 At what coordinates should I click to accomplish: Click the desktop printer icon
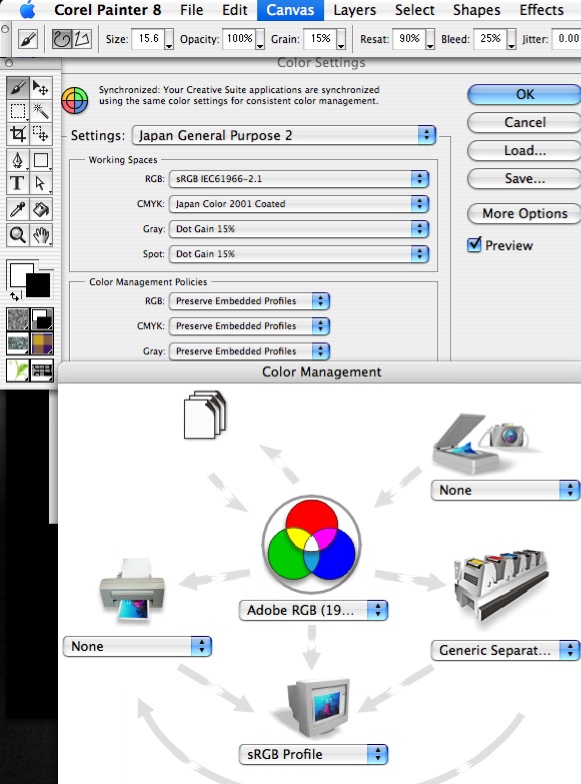tap(132, 591)
